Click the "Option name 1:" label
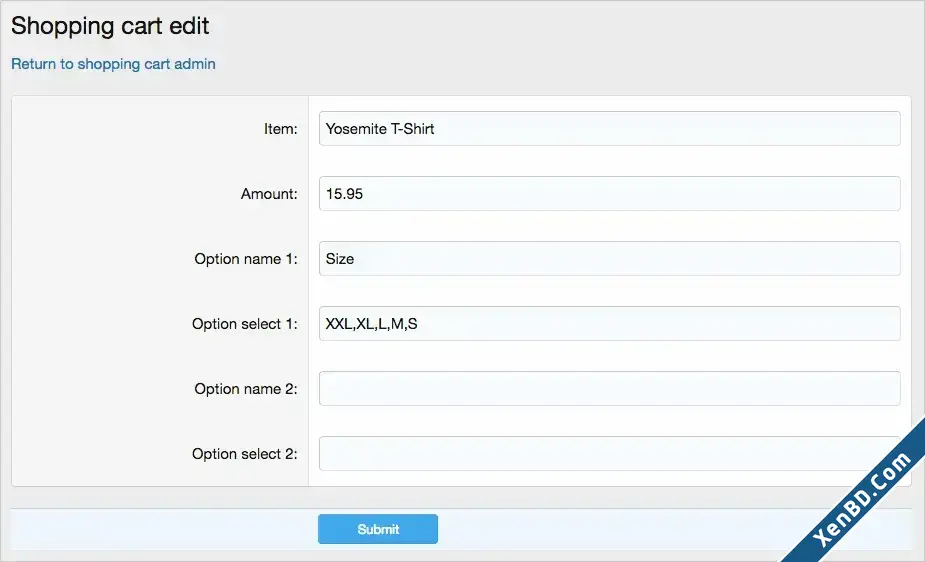 click(x=246, y=259)
